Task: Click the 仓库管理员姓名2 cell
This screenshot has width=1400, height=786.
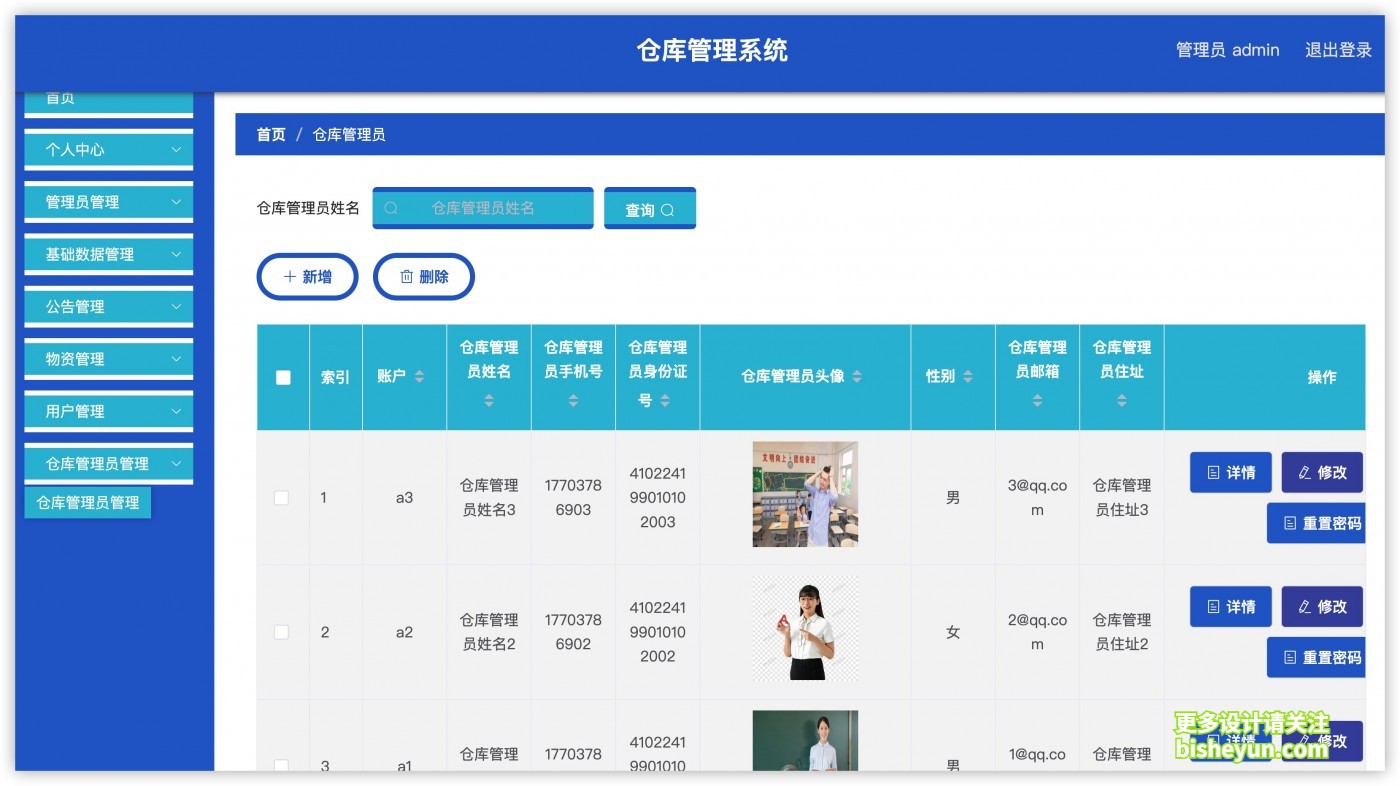Action: coord(489,632)
